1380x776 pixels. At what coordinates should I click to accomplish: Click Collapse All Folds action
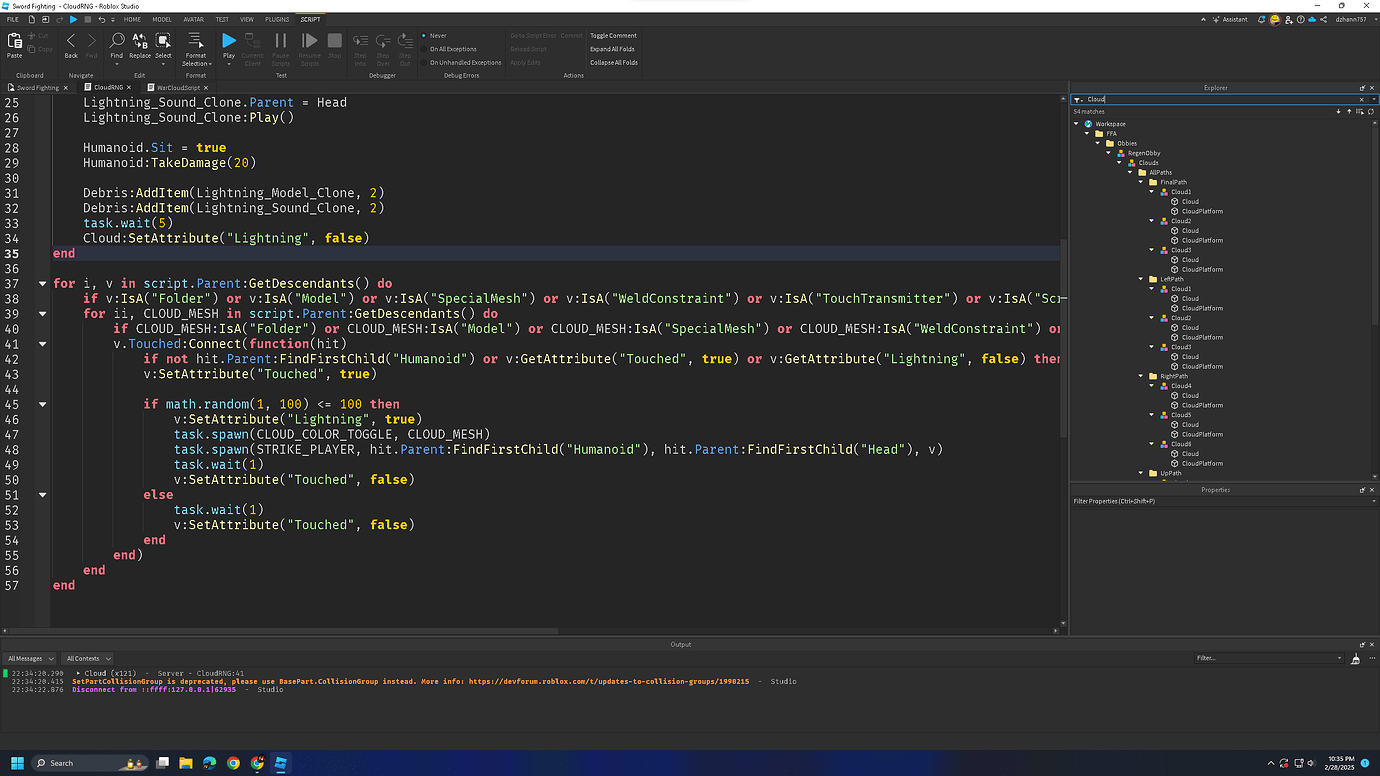click(x=614, y=62)
